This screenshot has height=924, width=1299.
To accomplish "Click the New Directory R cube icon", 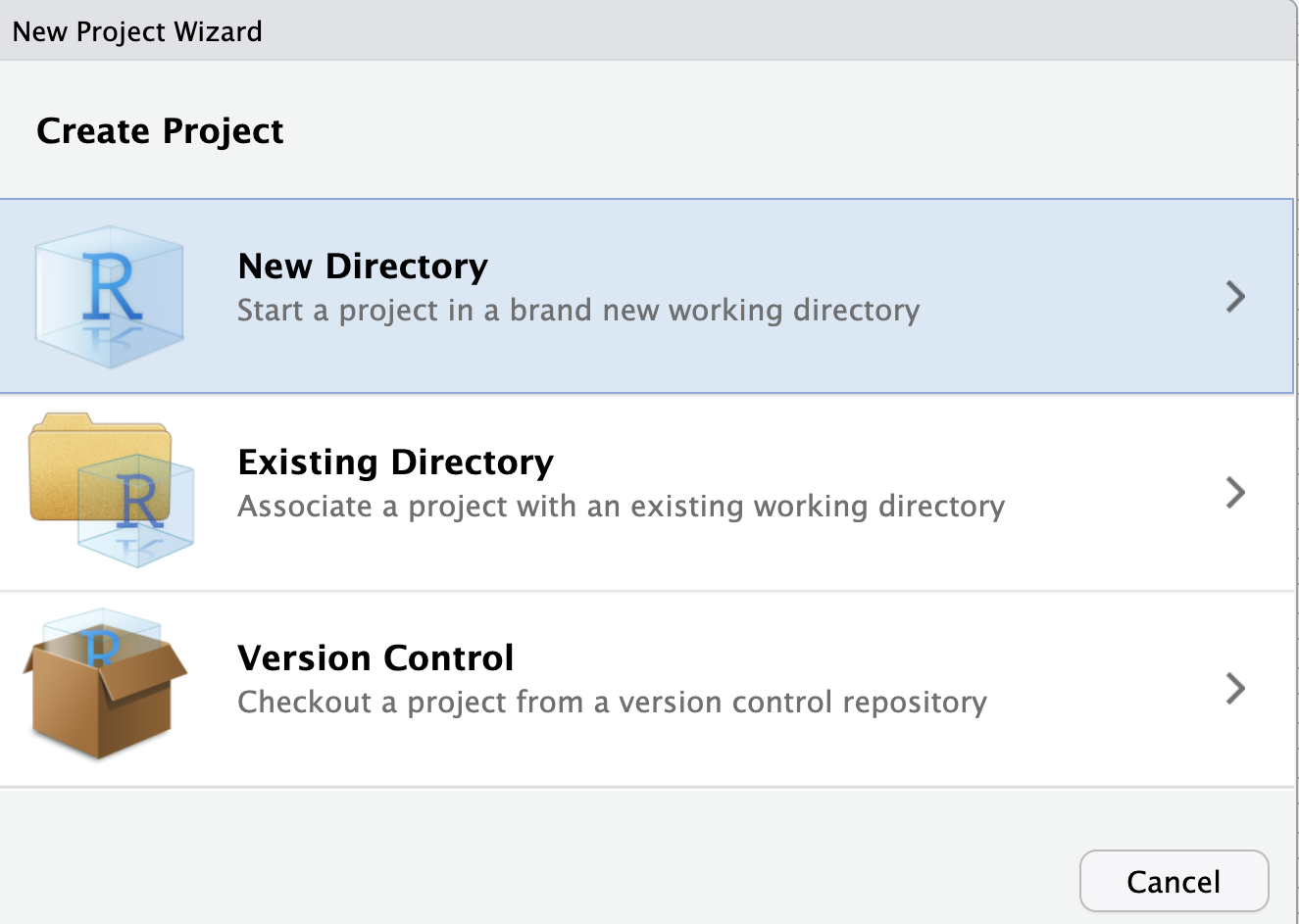I will point(110,296).
